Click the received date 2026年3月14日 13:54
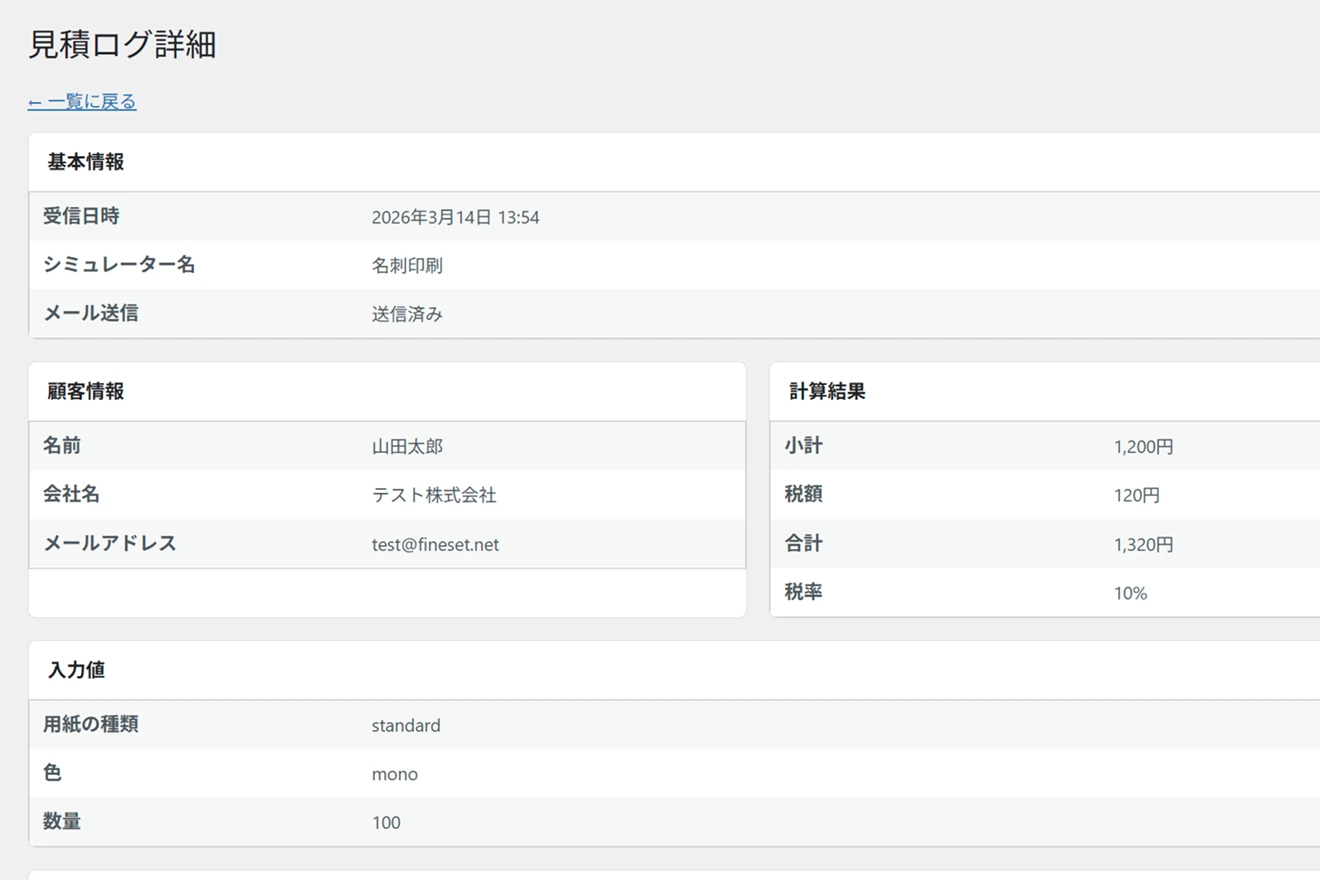 click(x=455, y=217)
